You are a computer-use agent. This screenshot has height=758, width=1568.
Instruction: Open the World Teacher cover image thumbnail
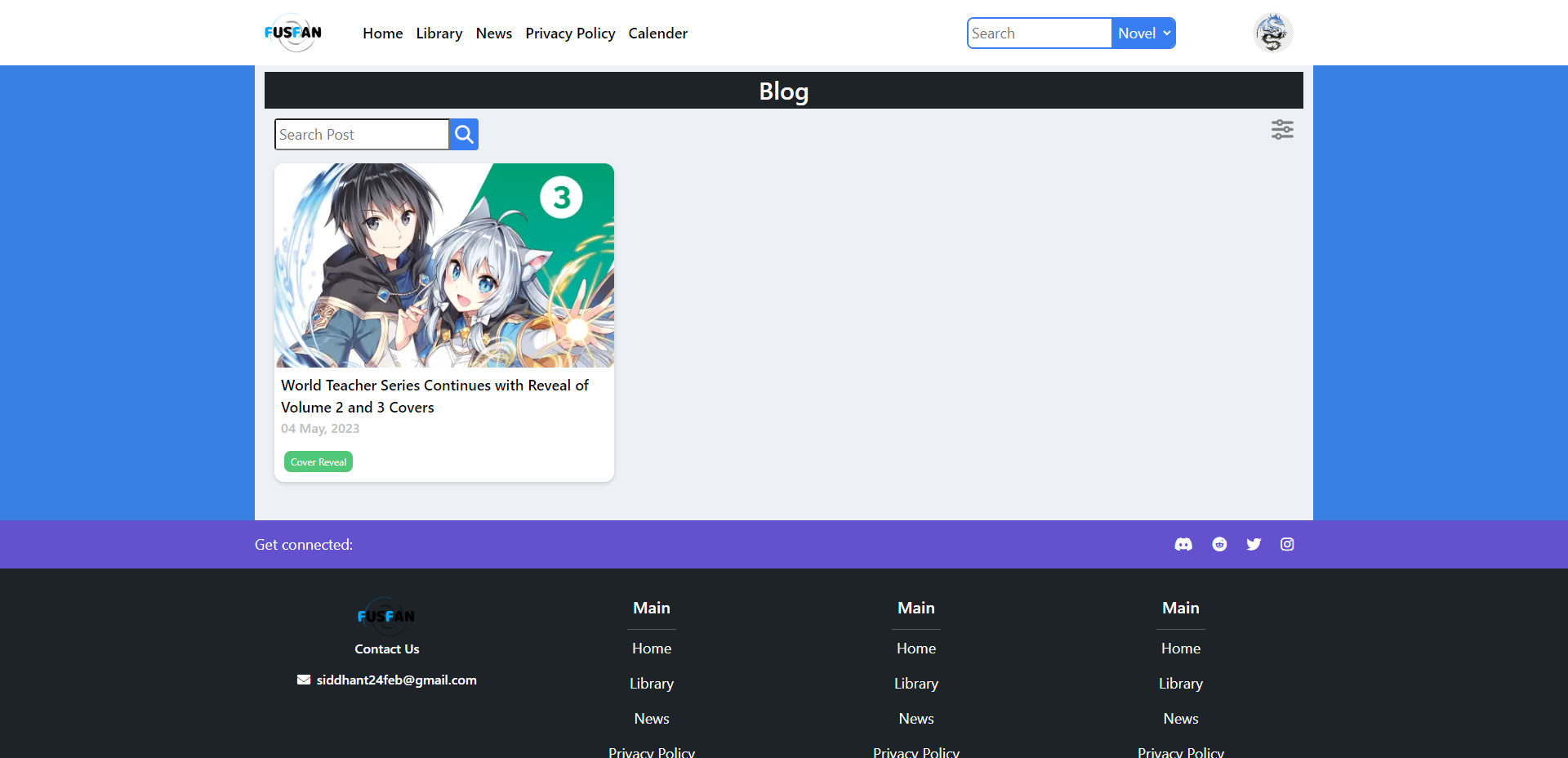pos(444,265)
